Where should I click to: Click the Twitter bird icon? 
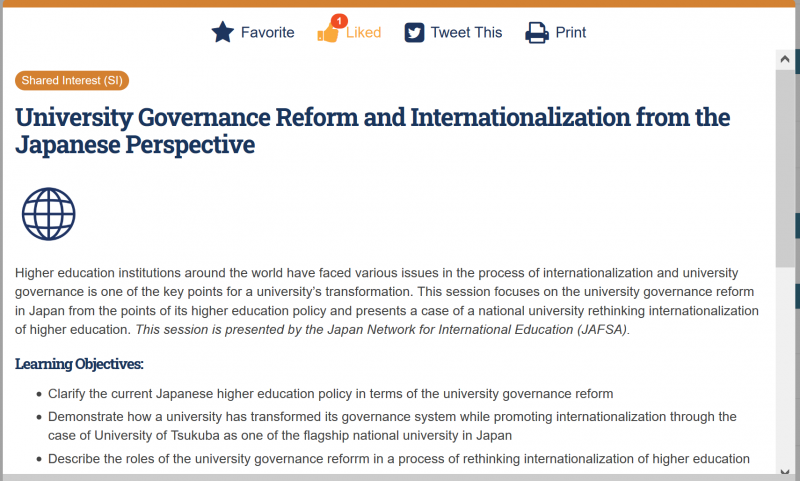[414, 33]
